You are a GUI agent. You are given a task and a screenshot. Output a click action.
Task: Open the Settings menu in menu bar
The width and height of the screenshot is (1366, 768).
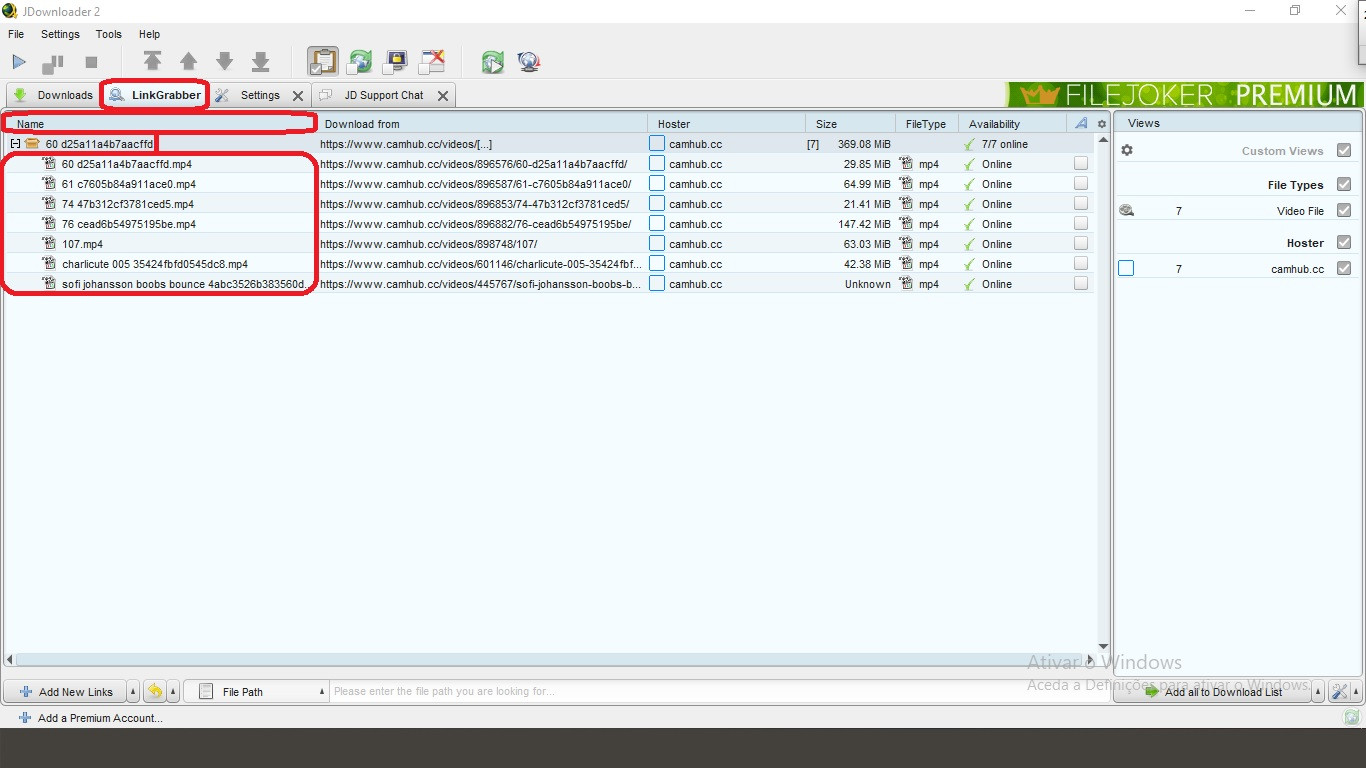60,34
